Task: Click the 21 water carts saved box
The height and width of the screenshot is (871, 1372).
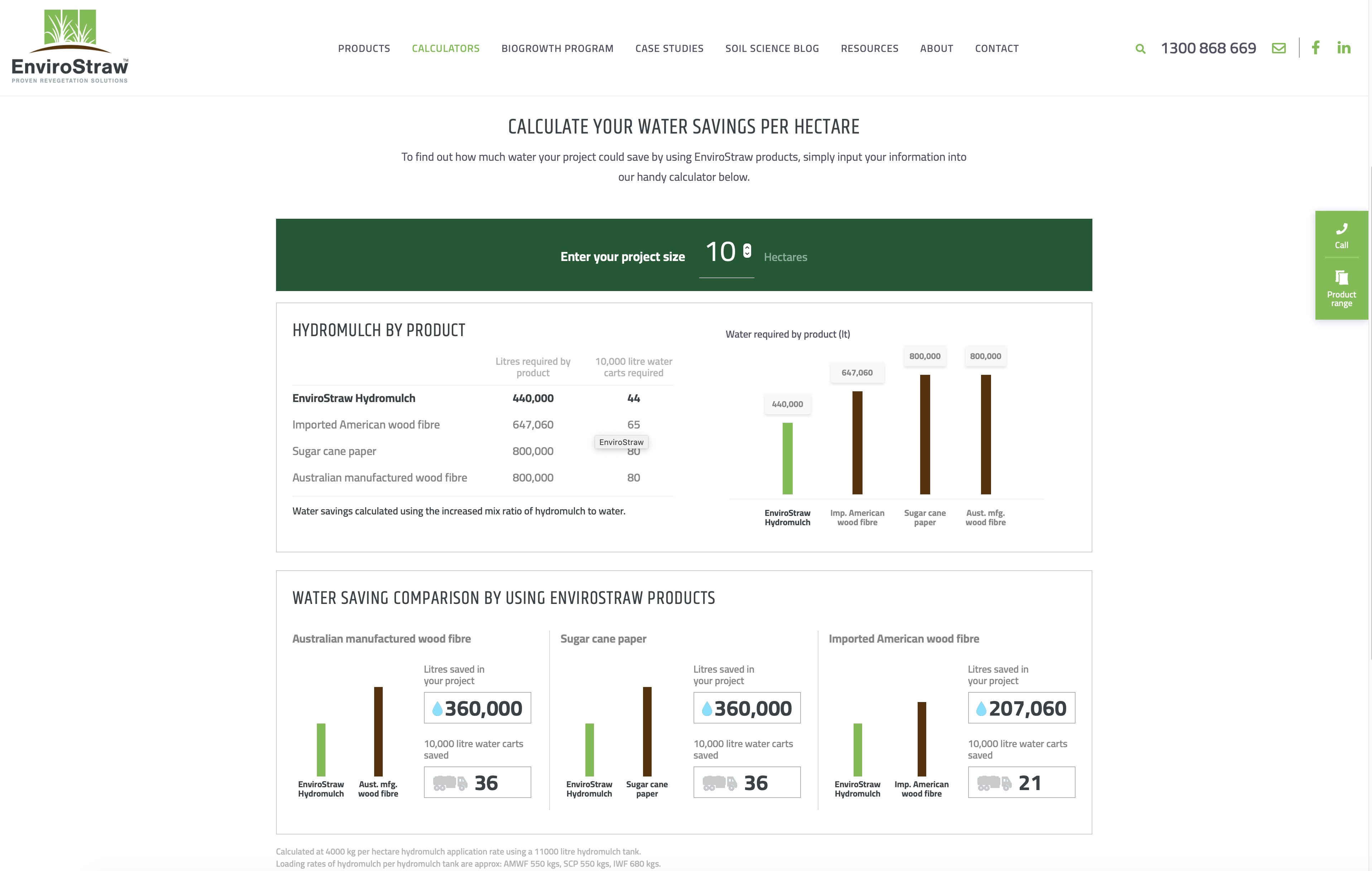Action: click(x=1021, y=783)
